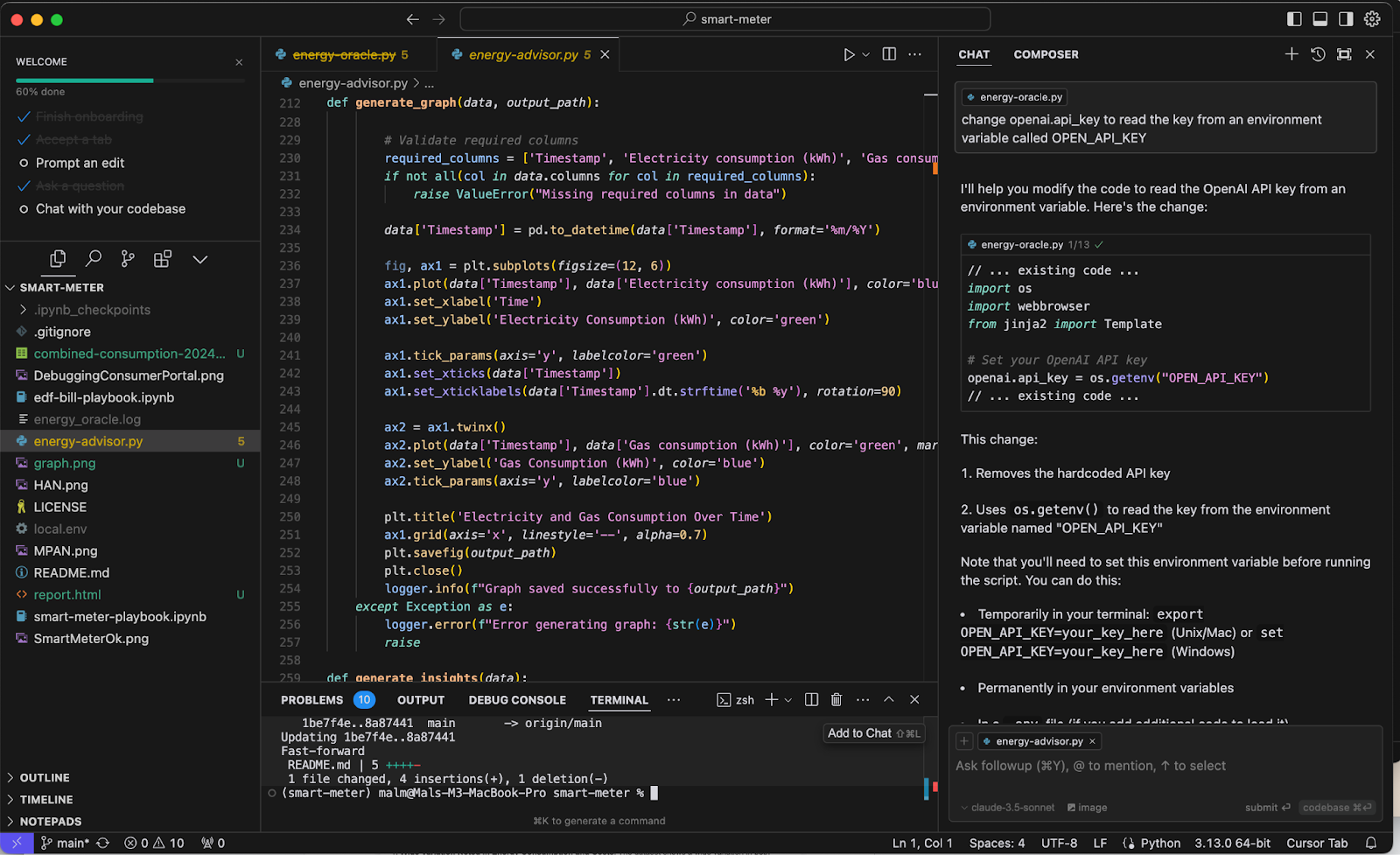Open README.md in file explorer
The width and height of the screenshot is (1400, 855).
pyautogui.click(x=72, y=572)
